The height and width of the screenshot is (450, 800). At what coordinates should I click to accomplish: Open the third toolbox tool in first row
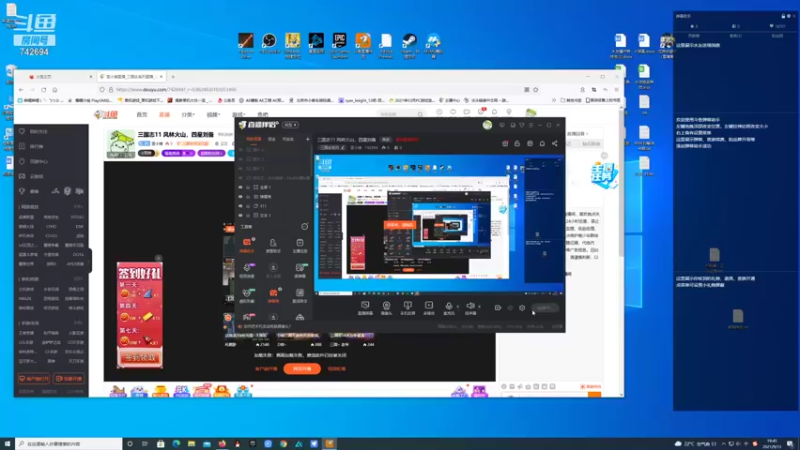click(x=299, y=245)
